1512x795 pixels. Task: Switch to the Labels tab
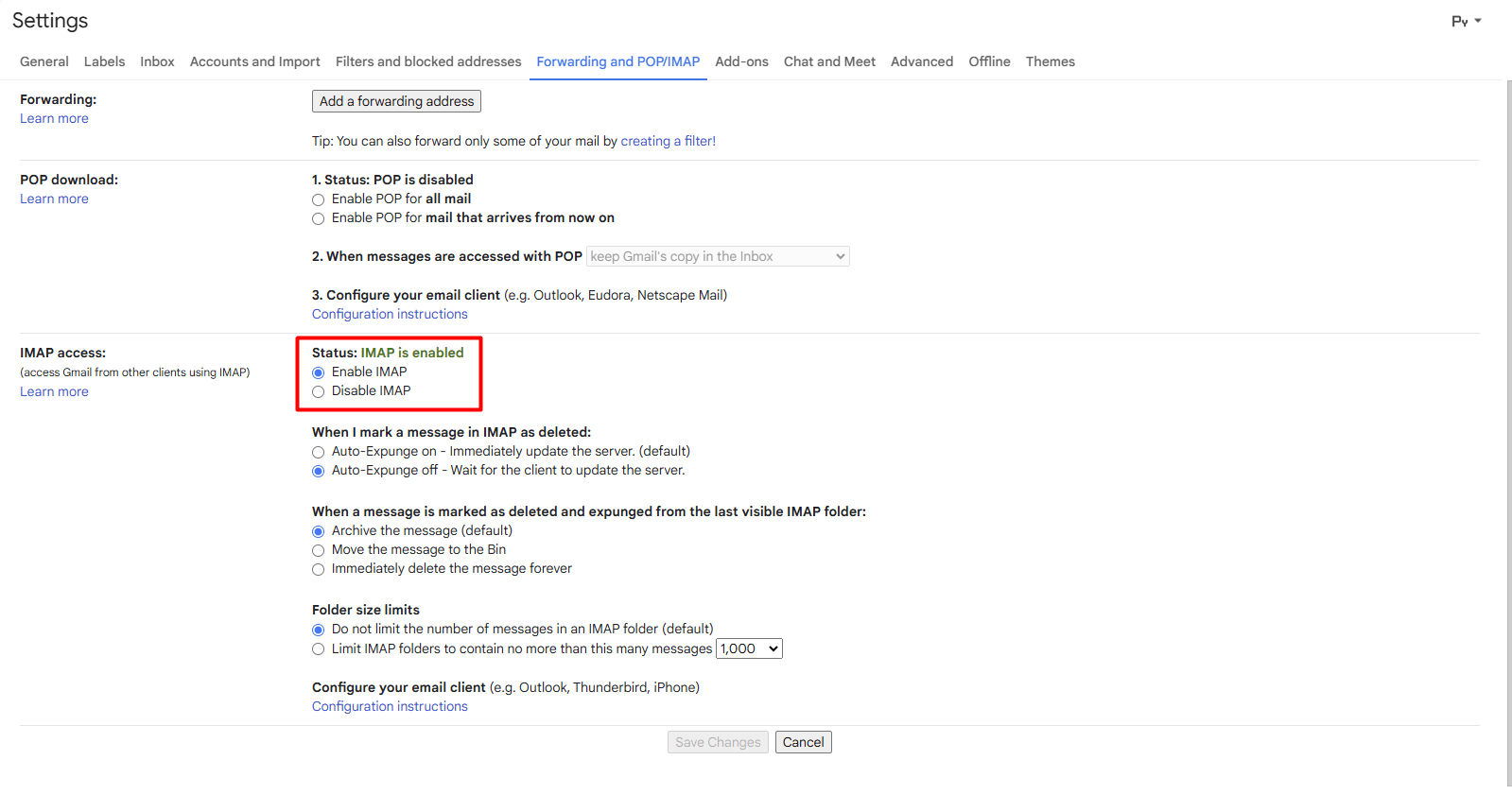point(104,61)
